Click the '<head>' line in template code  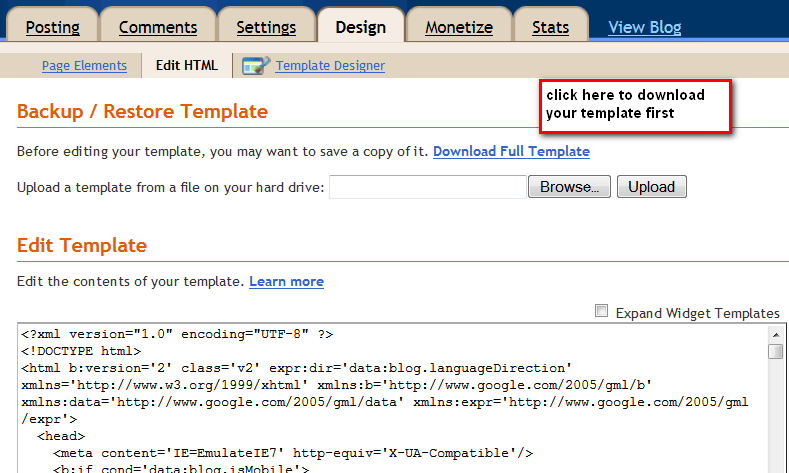pos(61,436)
